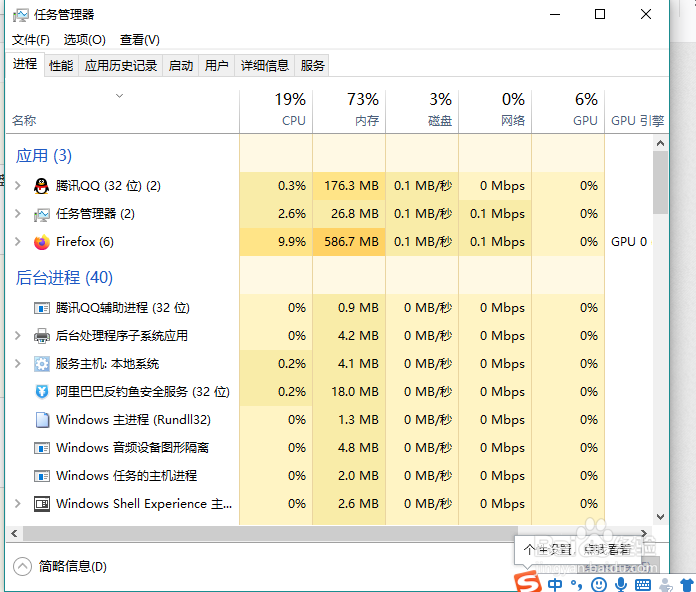Screen dimensions: 696x592
Task: Click the Firefox process icon
Action: point(42,242)
